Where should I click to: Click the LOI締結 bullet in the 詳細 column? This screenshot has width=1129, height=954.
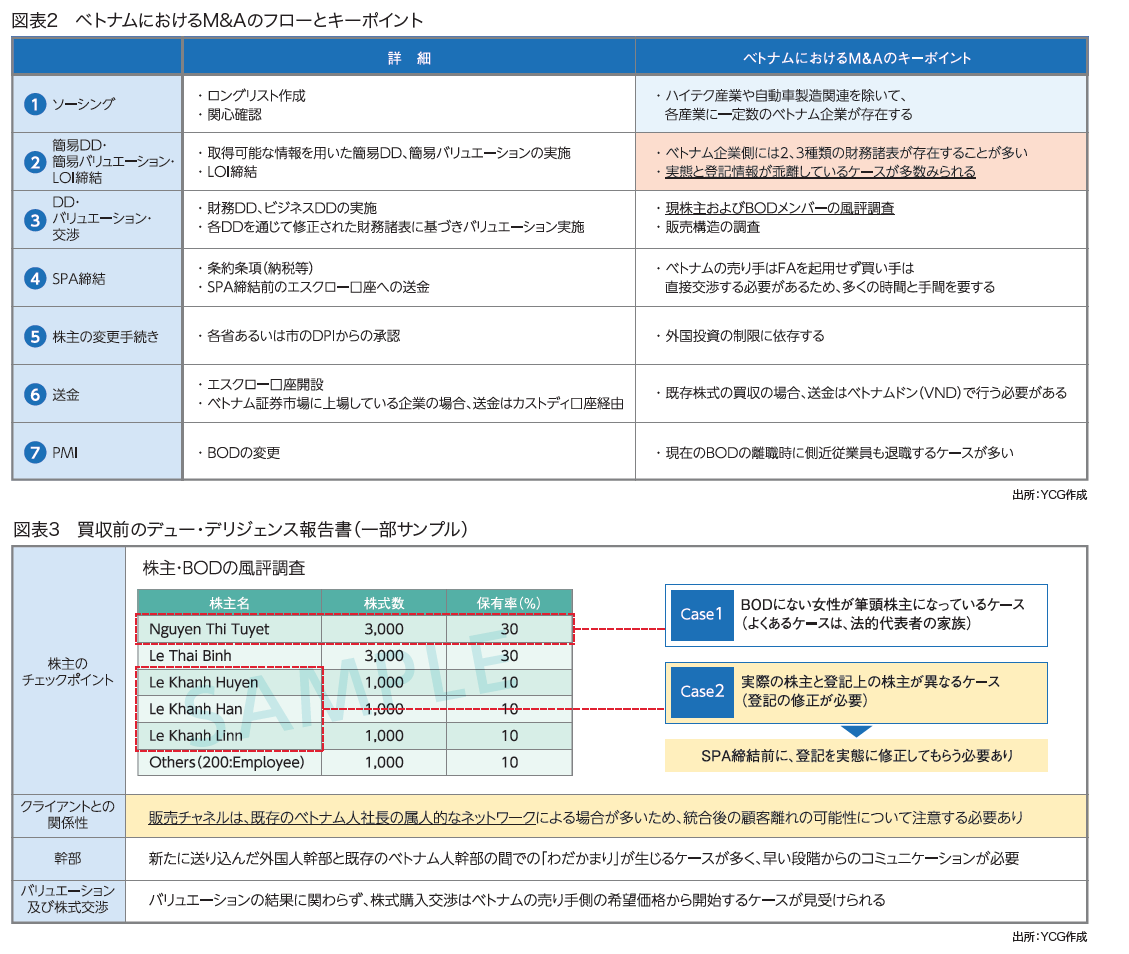227,171
